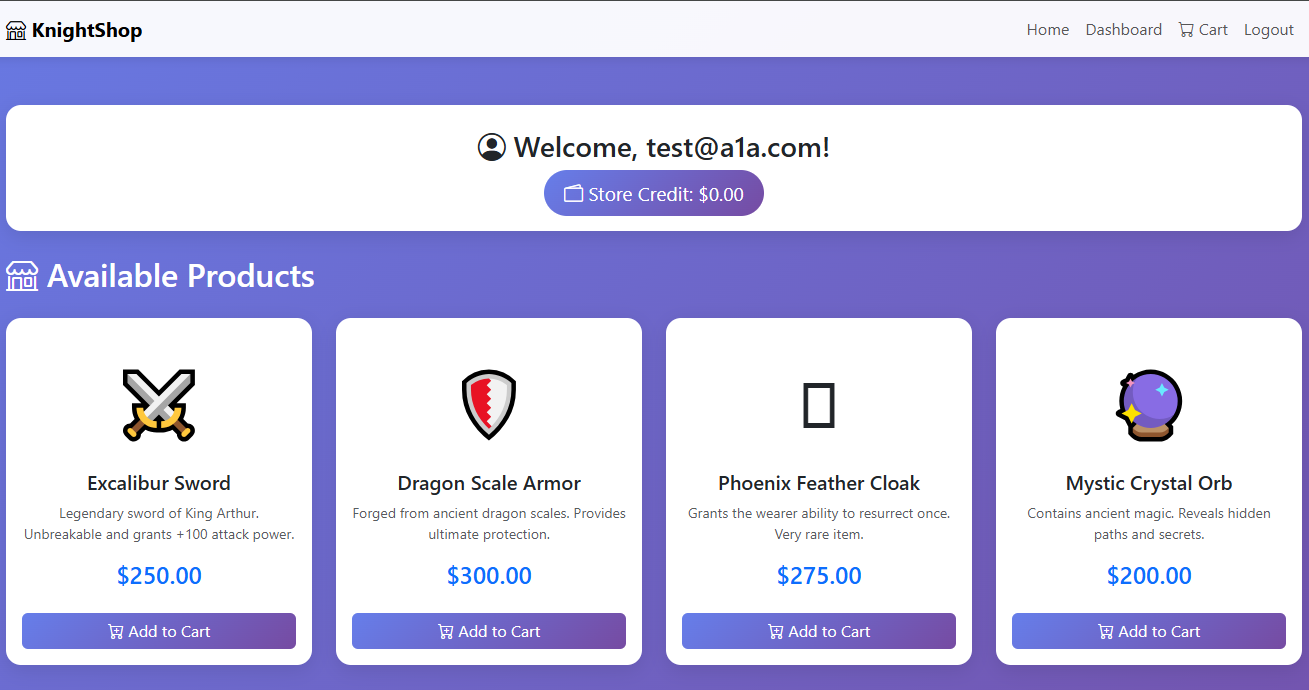1309x690 pixels.
Task: Open the Dashboard nav link
Action: coord(1123,30)
